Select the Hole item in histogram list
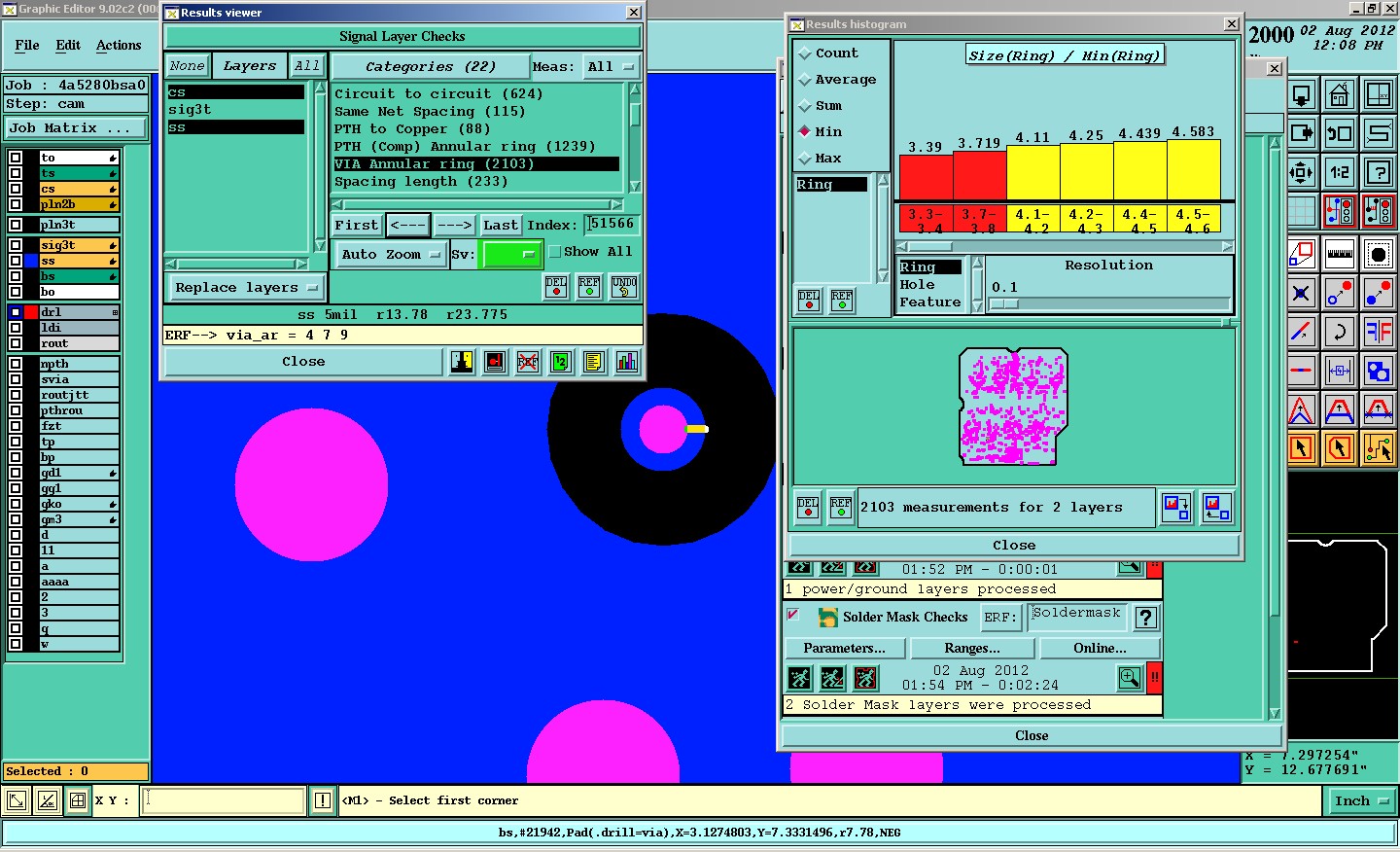 click(x=917, y=285)
